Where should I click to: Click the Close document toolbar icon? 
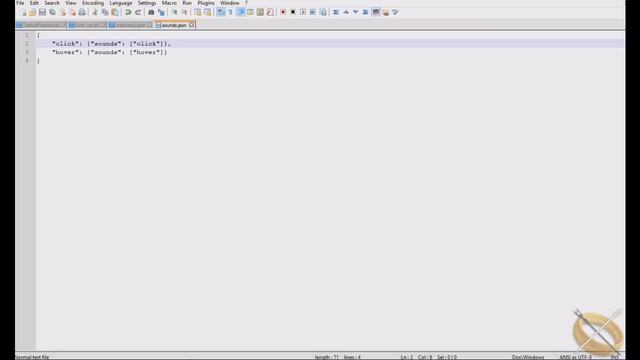62,12
